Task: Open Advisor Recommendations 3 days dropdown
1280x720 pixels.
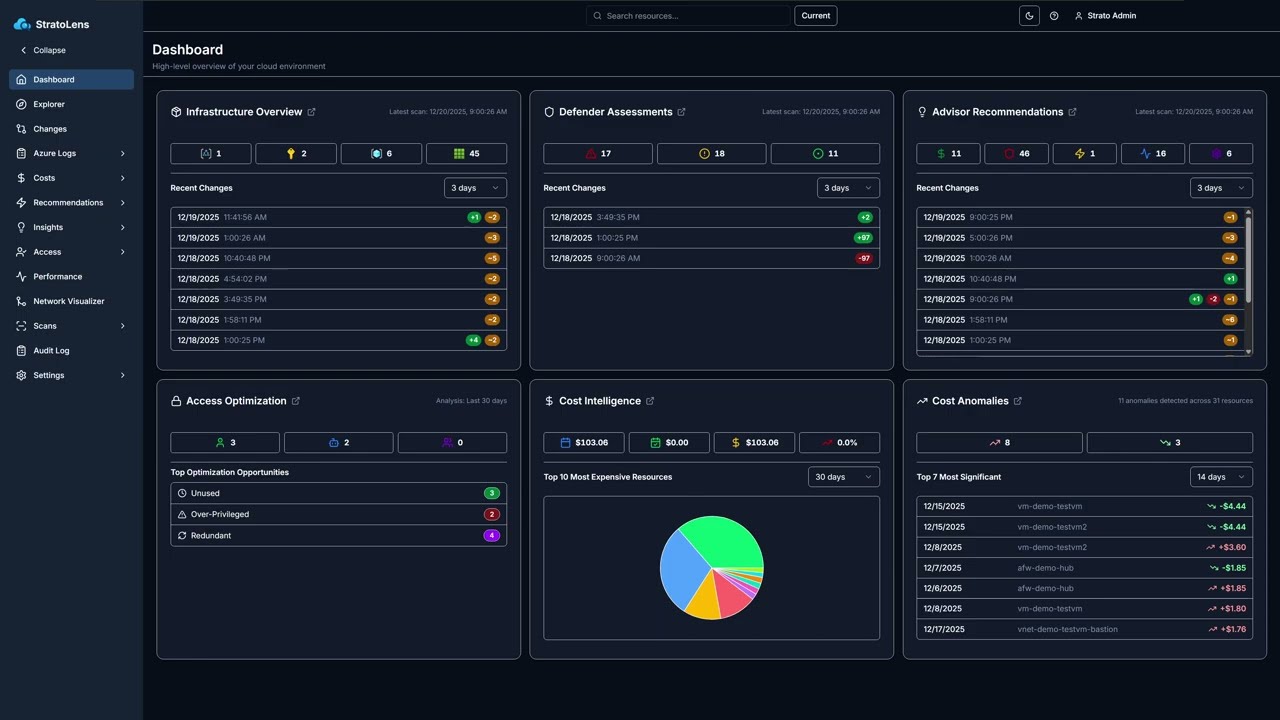Action: point(1221,188)
